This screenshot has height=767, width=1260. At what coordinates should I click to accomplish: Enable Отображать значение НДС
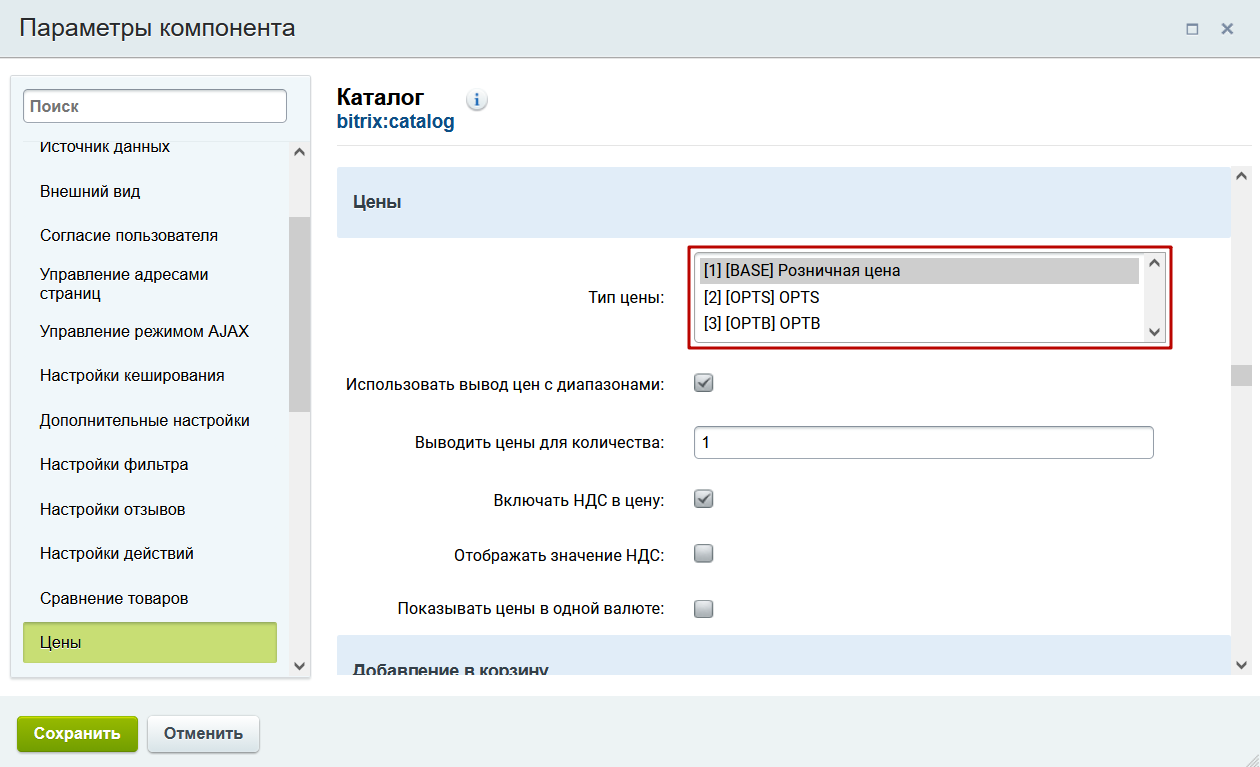[703, 552]
